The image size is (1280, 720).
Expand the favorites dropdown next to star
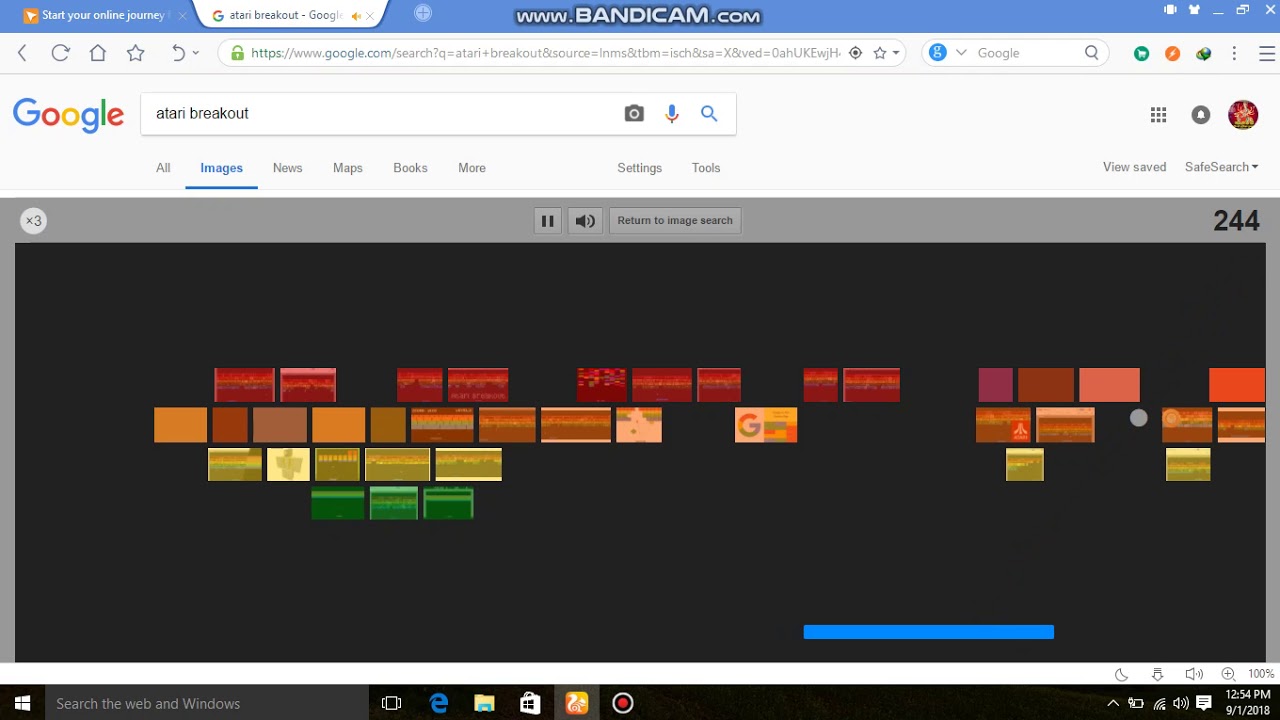[896, 53]
